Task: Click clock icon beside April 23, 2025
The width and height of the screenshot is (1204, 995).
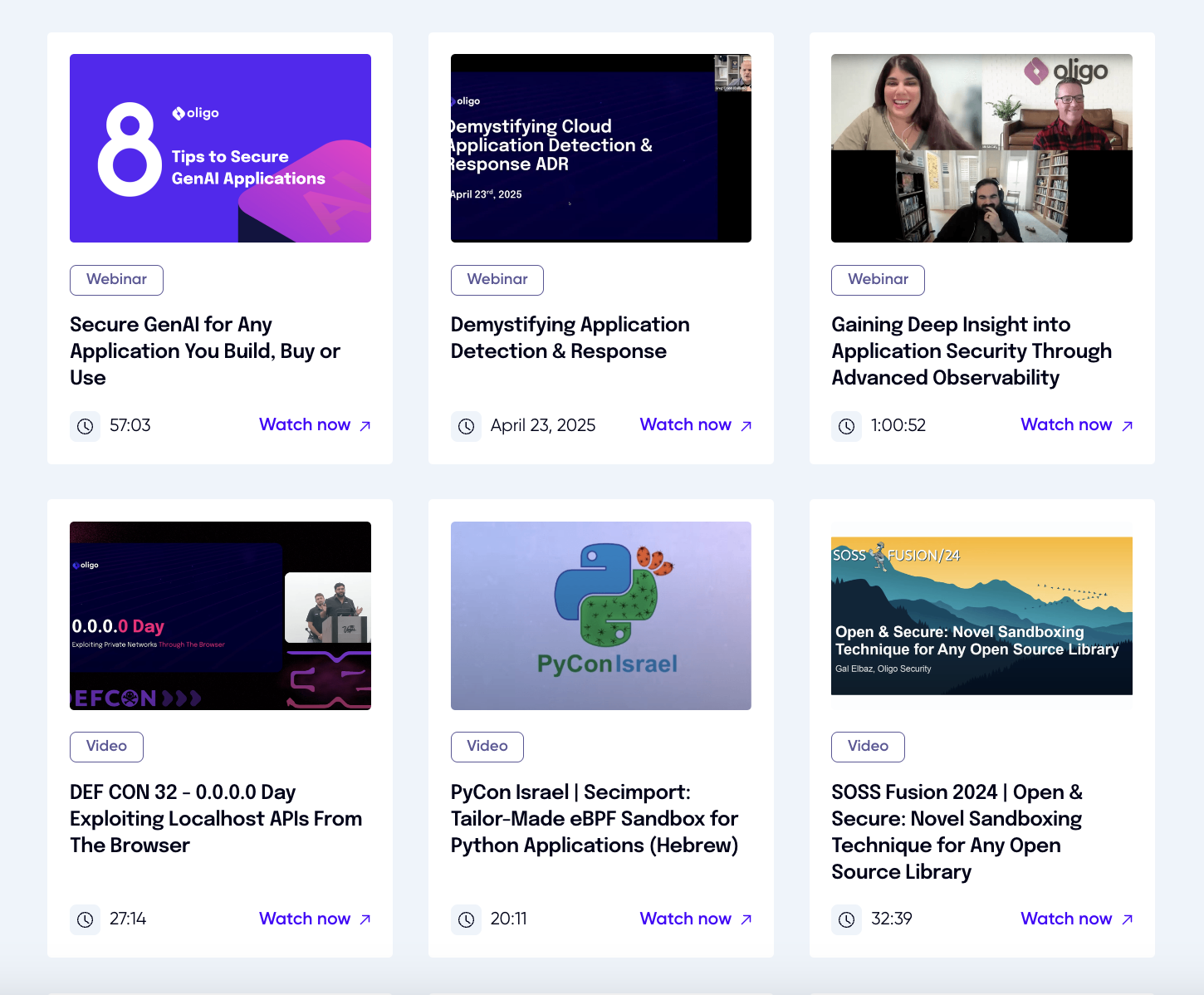Action: point(466,426)
